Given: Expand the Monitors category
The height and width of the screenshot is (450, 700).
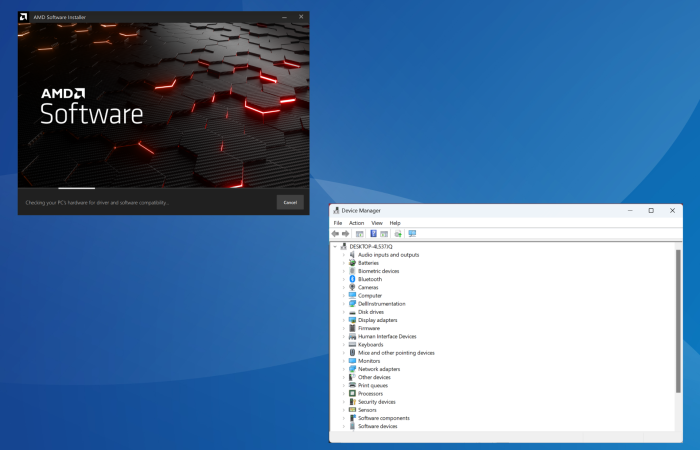Looking at the screenshot, I should click(344, 361).
